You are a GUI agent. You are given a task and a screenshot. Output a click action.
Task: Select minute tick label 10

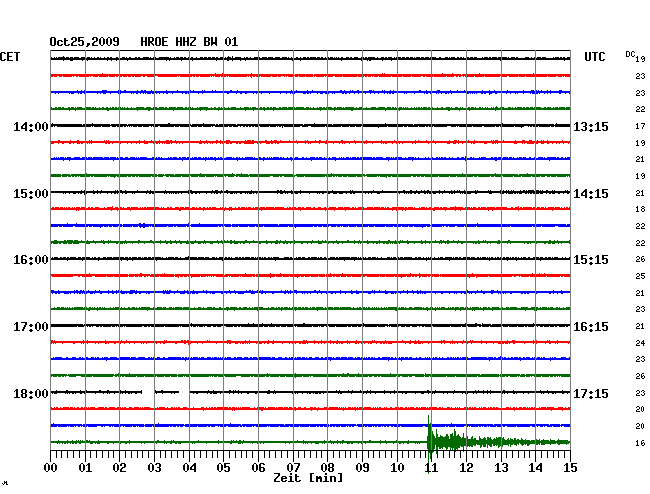397,468
